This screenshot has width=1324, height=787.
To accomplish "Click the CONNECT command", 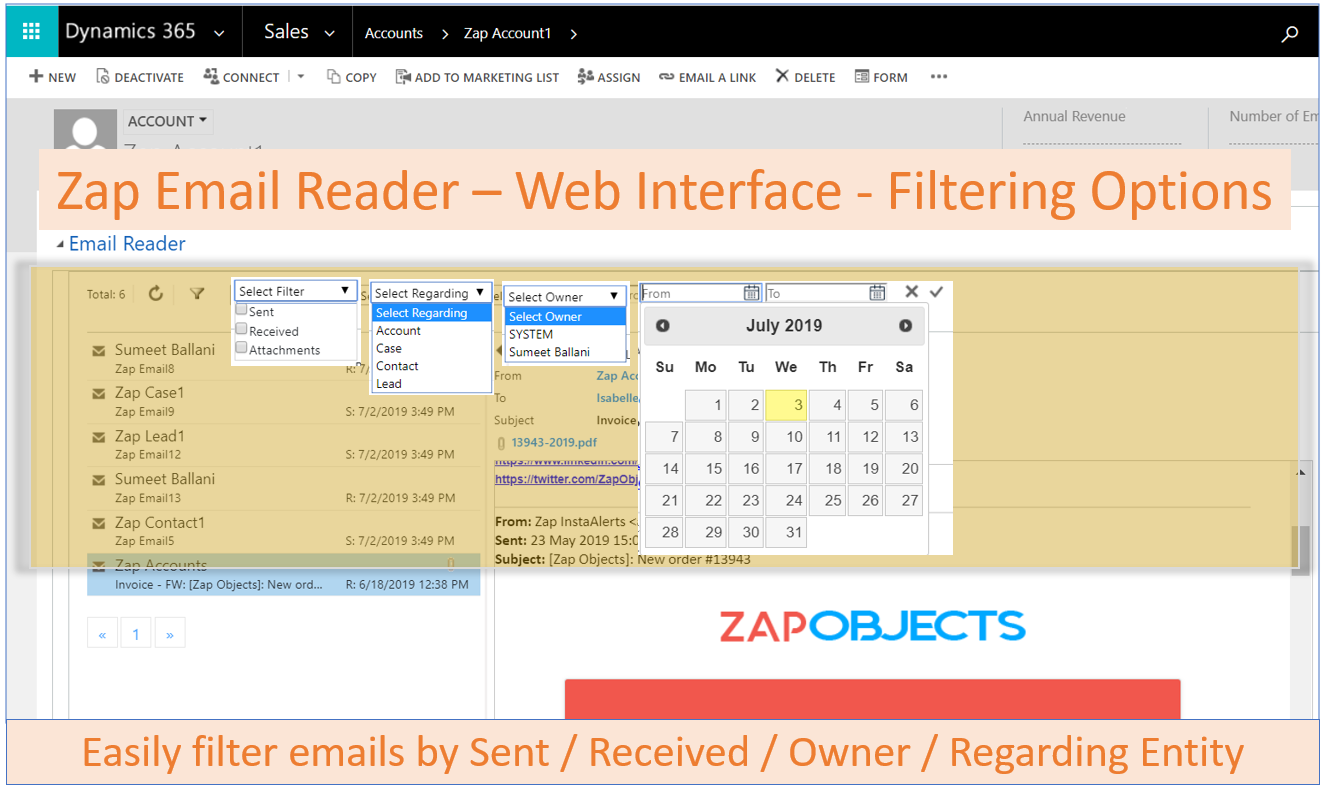I will point(241,77).
